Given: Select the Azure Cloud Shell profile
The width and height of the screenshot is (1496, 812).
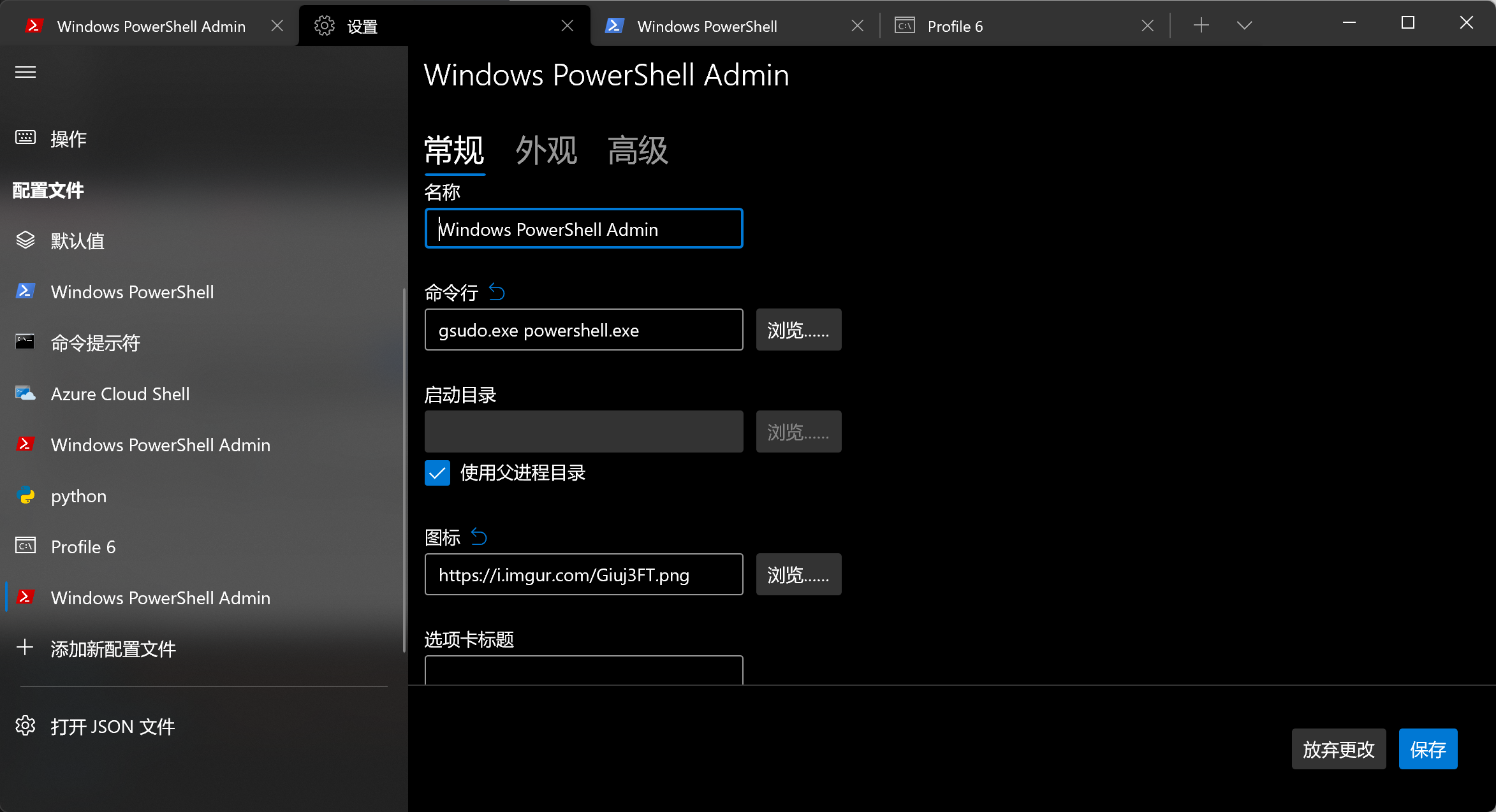Looking at the screenshot, I should tap(120, 394).
